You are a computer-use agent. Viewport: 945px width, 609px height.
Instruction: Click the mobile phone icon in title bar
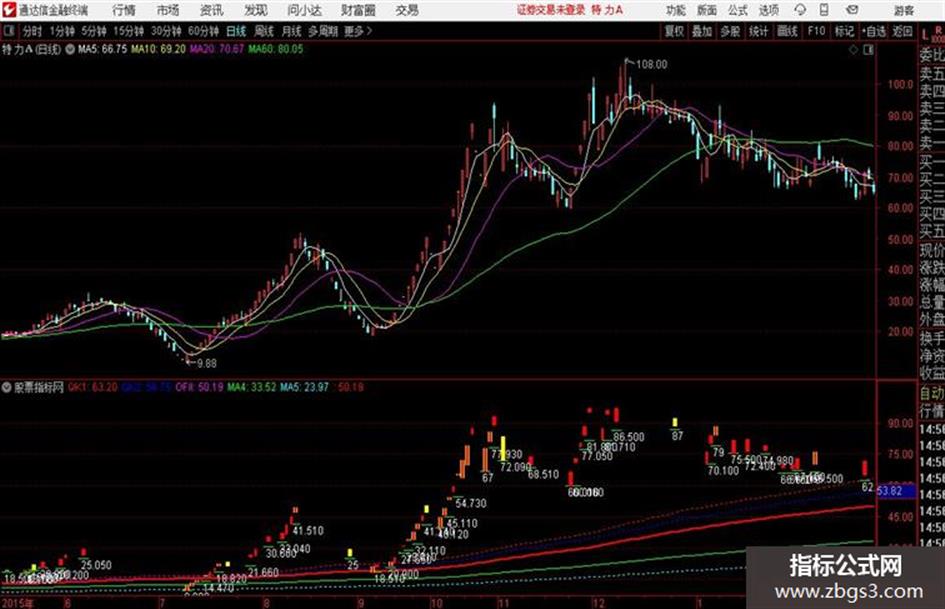click(824, 10)
